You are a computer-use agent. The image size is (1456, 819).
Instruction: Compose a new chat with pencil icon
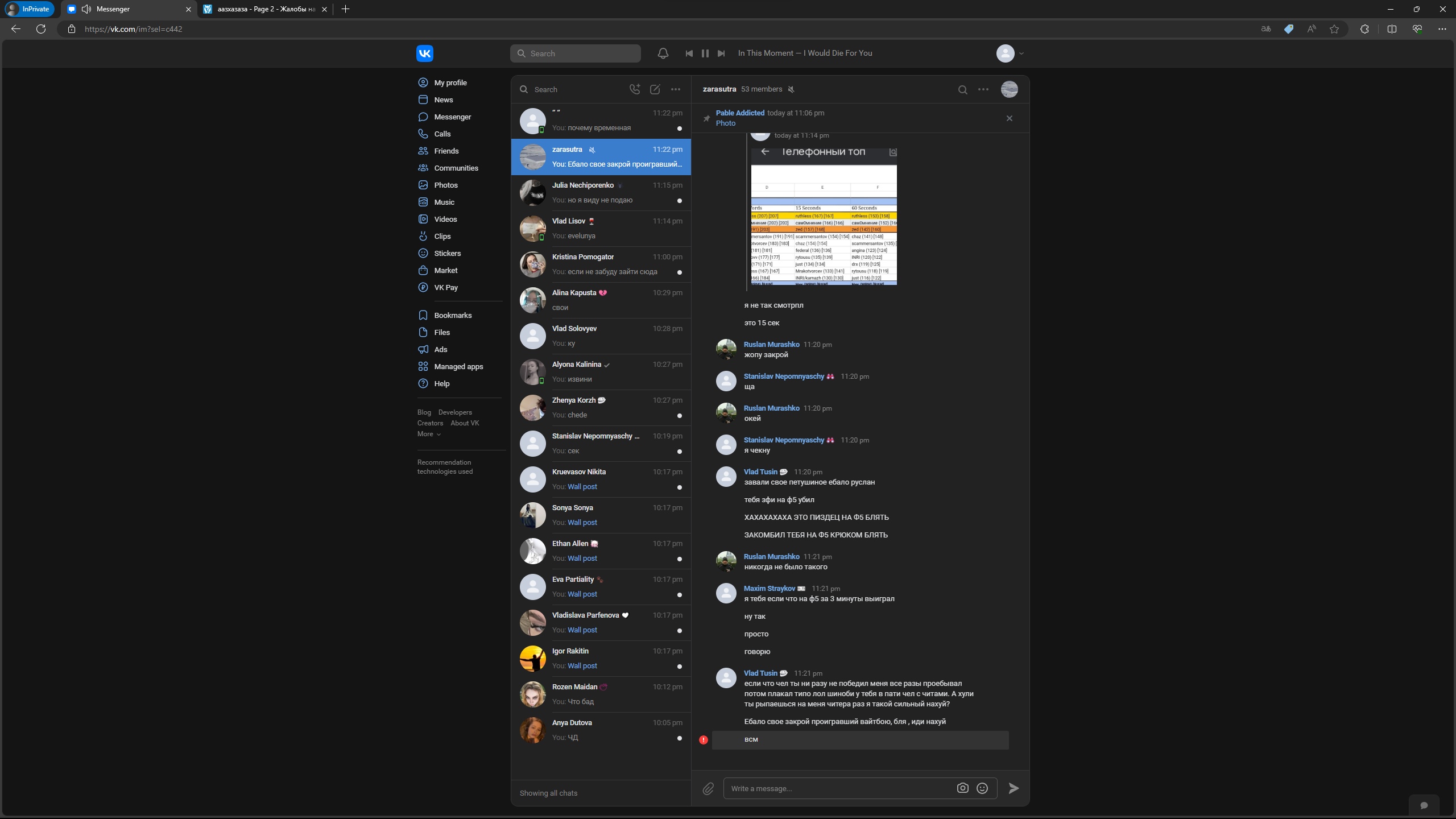[x=655, y=89]
